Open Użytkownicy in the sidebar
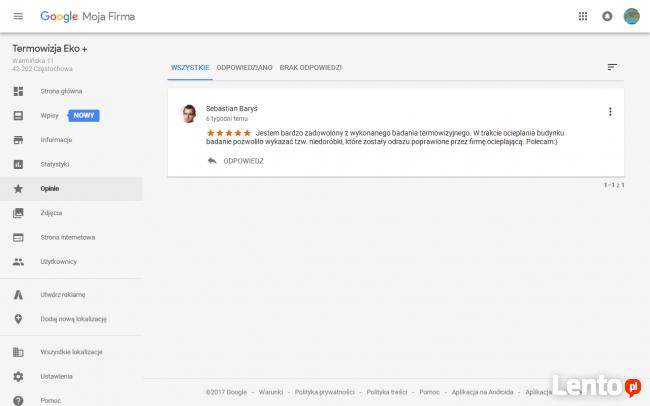The image size is (650, 406). tap(58, 262)
